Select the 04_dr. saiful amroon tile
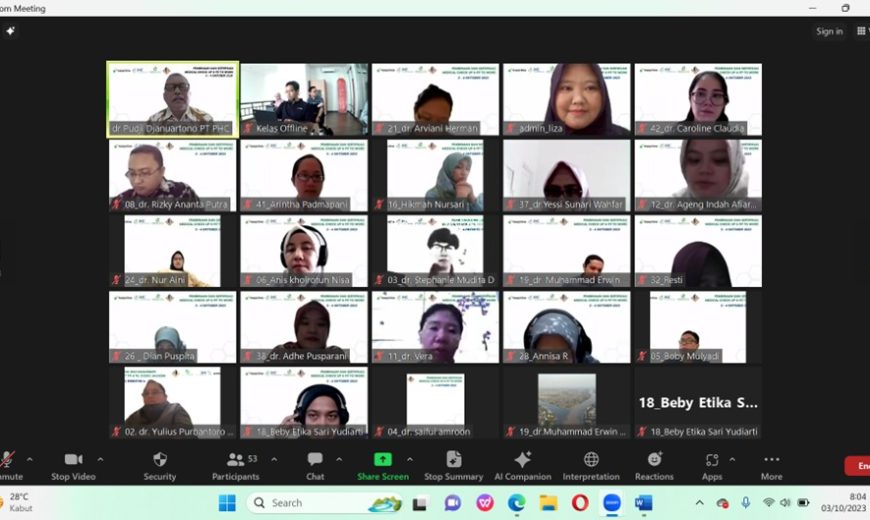 tap(435, 403)
